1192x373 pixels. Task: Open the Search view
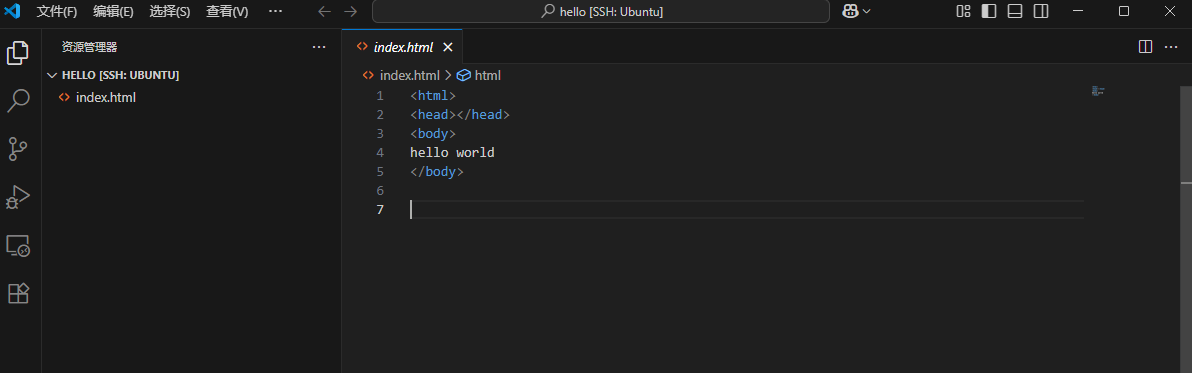point(18,100)
